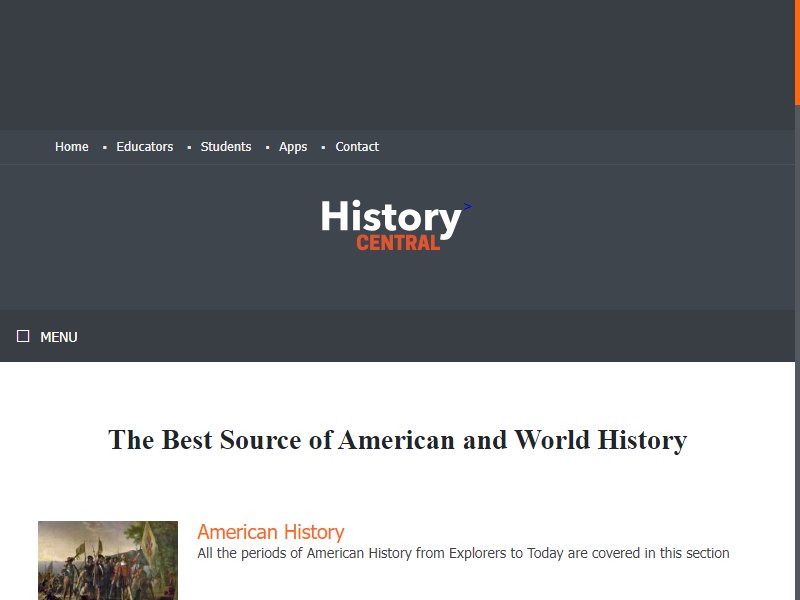This screenshot has width=800, height=600.
Task: Open the Students section link
Action: tap(226, 147)
